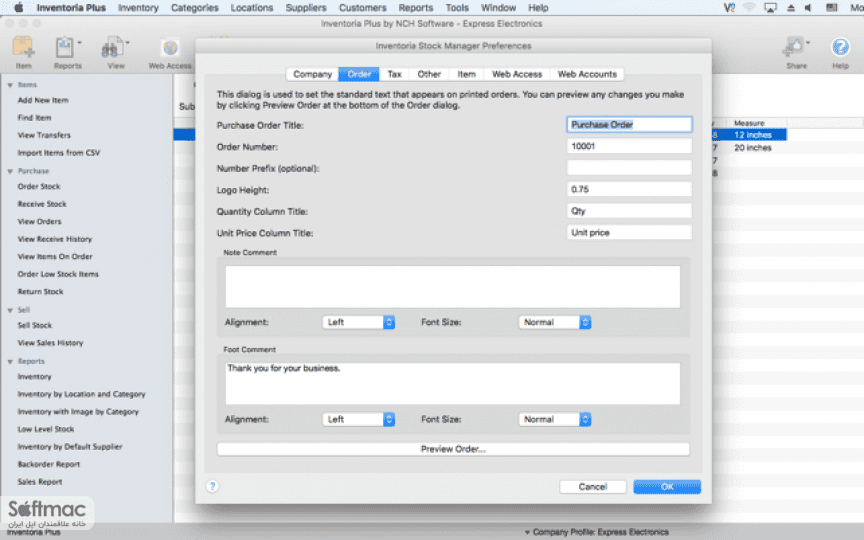The height and width of the screenshot is (540, 864).
Task: Click the Cancel button
Action: (x=593, y=487)
